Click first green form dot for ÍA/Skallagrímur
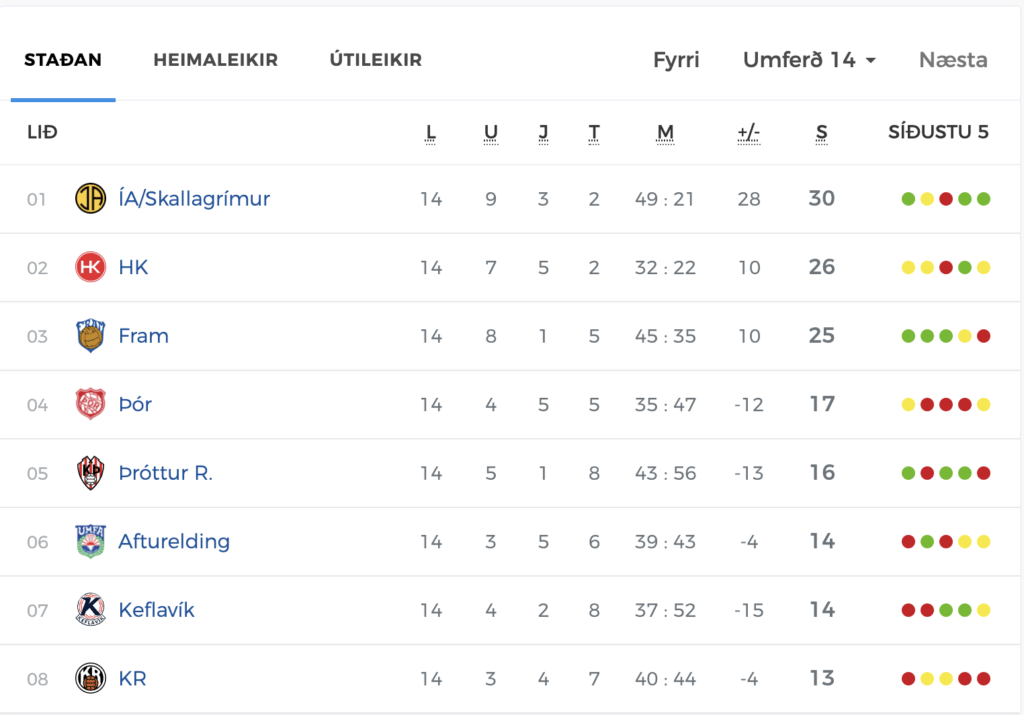 coord(908,199)
